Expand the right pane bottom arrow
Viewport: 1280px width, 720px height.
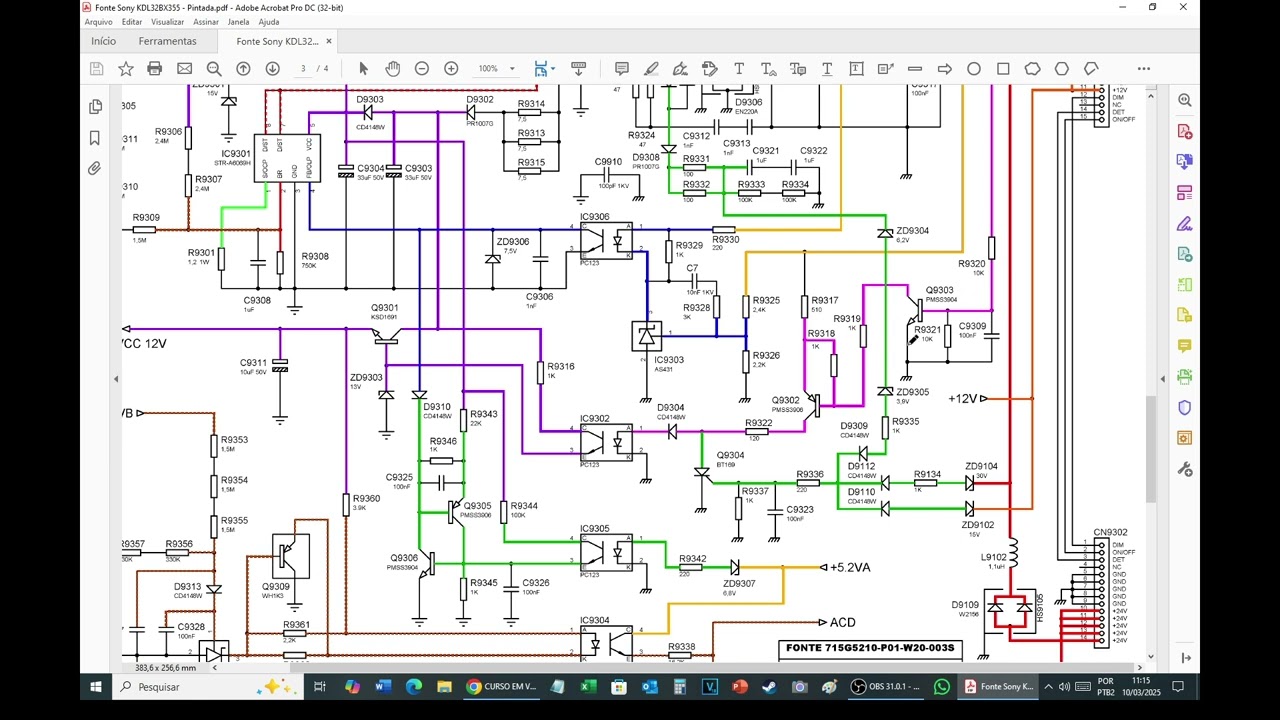[x=1185, y=658]
